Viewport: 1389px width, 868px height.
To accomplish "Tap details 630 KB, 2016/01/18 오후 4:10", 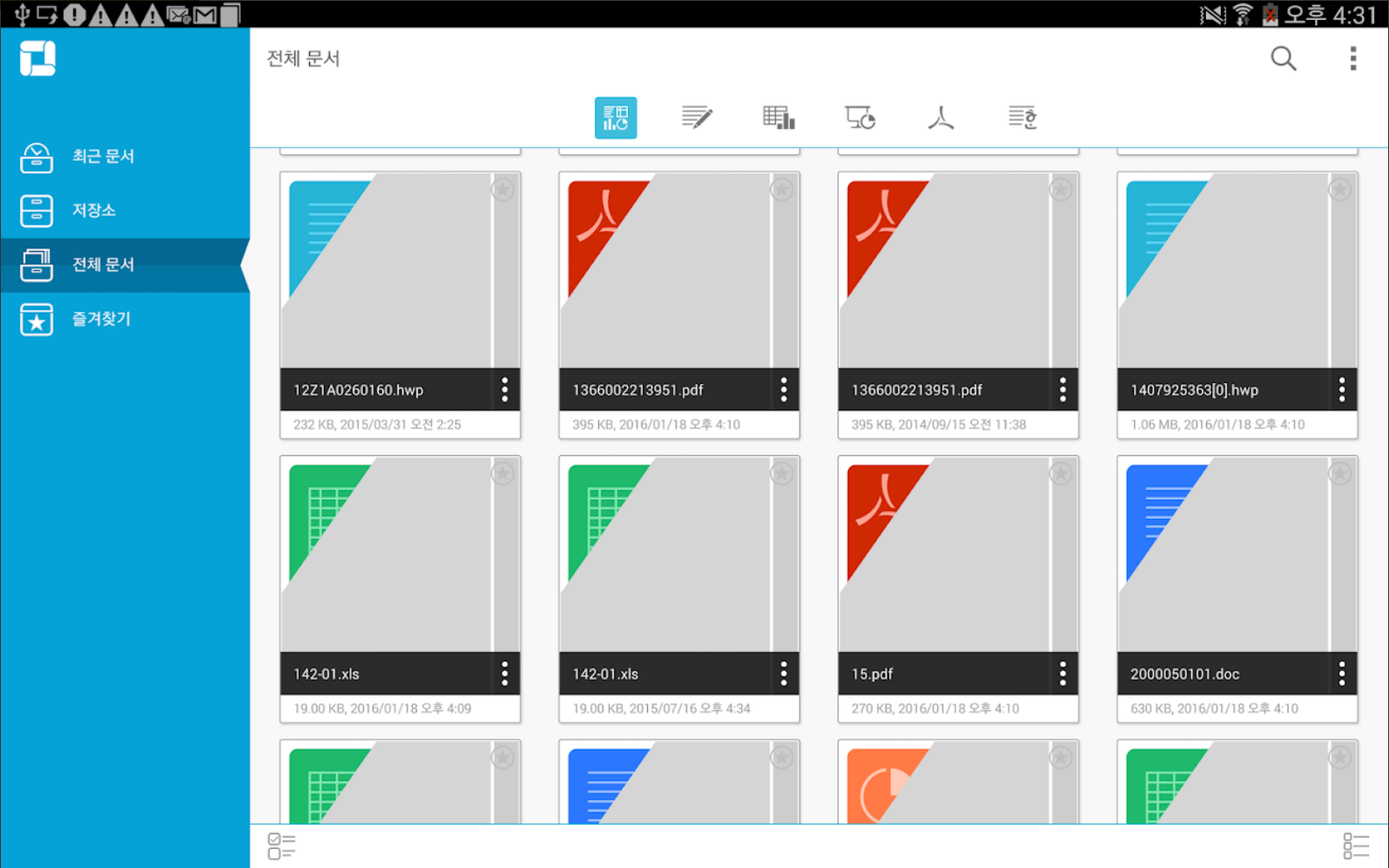I will (x=1214, y=709).
